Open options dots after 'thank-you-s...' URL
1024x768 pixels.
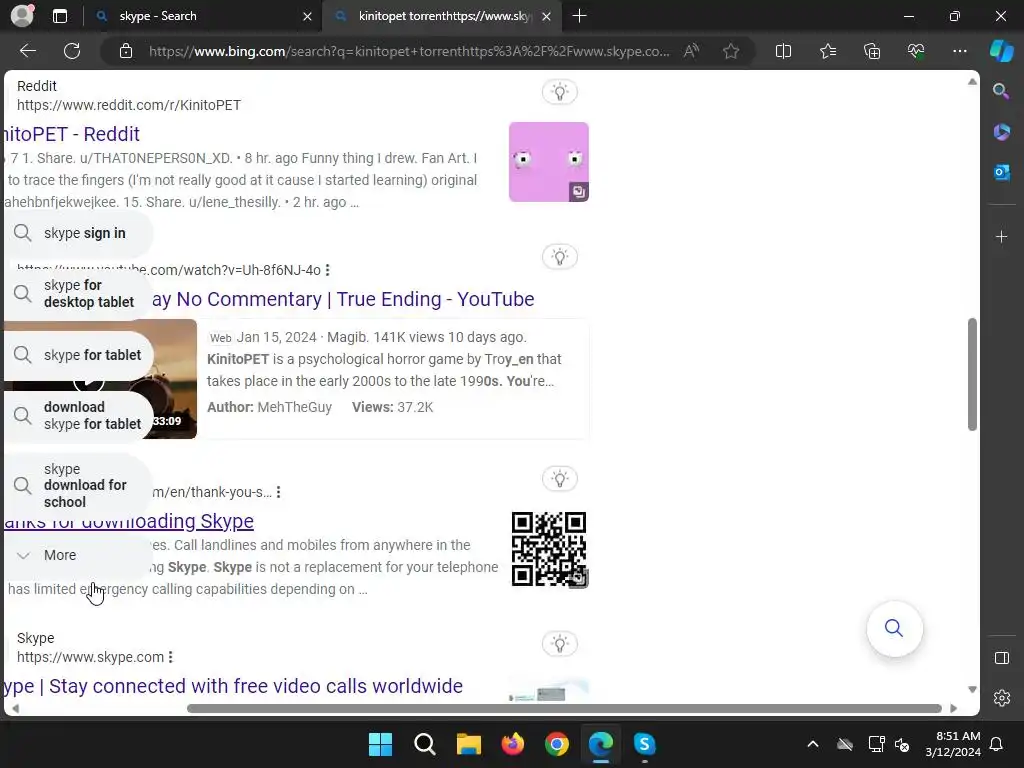(278, 492)
